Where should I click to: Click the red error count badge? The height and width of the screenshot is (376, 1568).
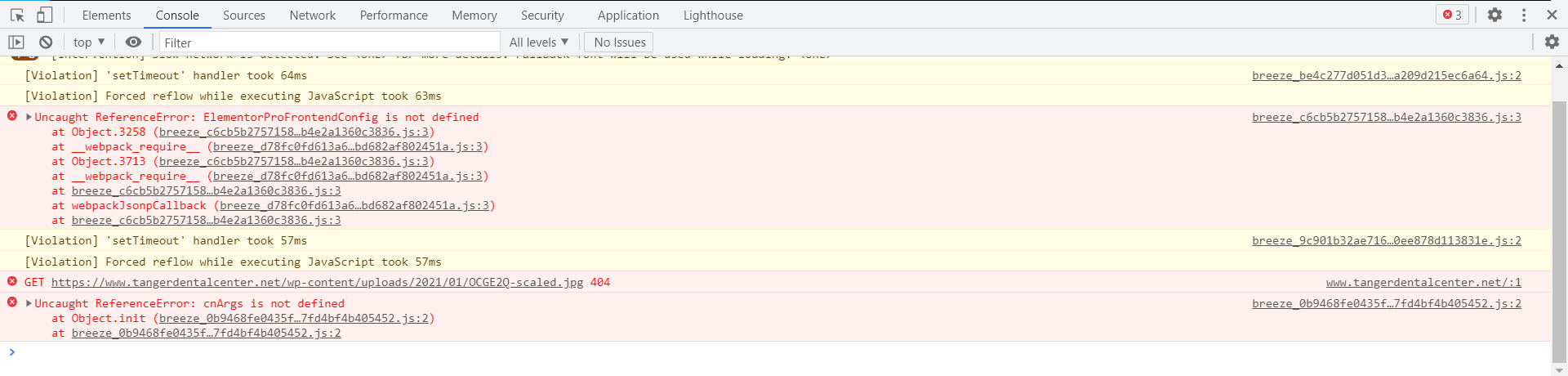point(1452,15)
